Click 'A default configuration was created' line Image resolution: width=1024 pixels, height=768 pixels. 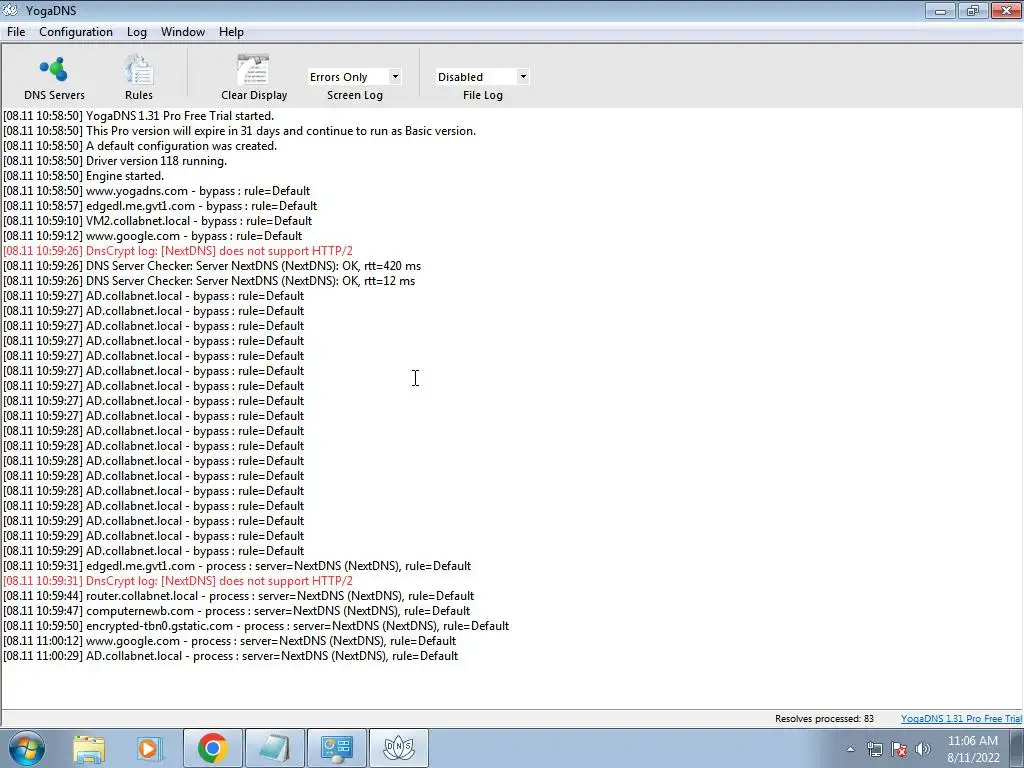click(140, 146)
